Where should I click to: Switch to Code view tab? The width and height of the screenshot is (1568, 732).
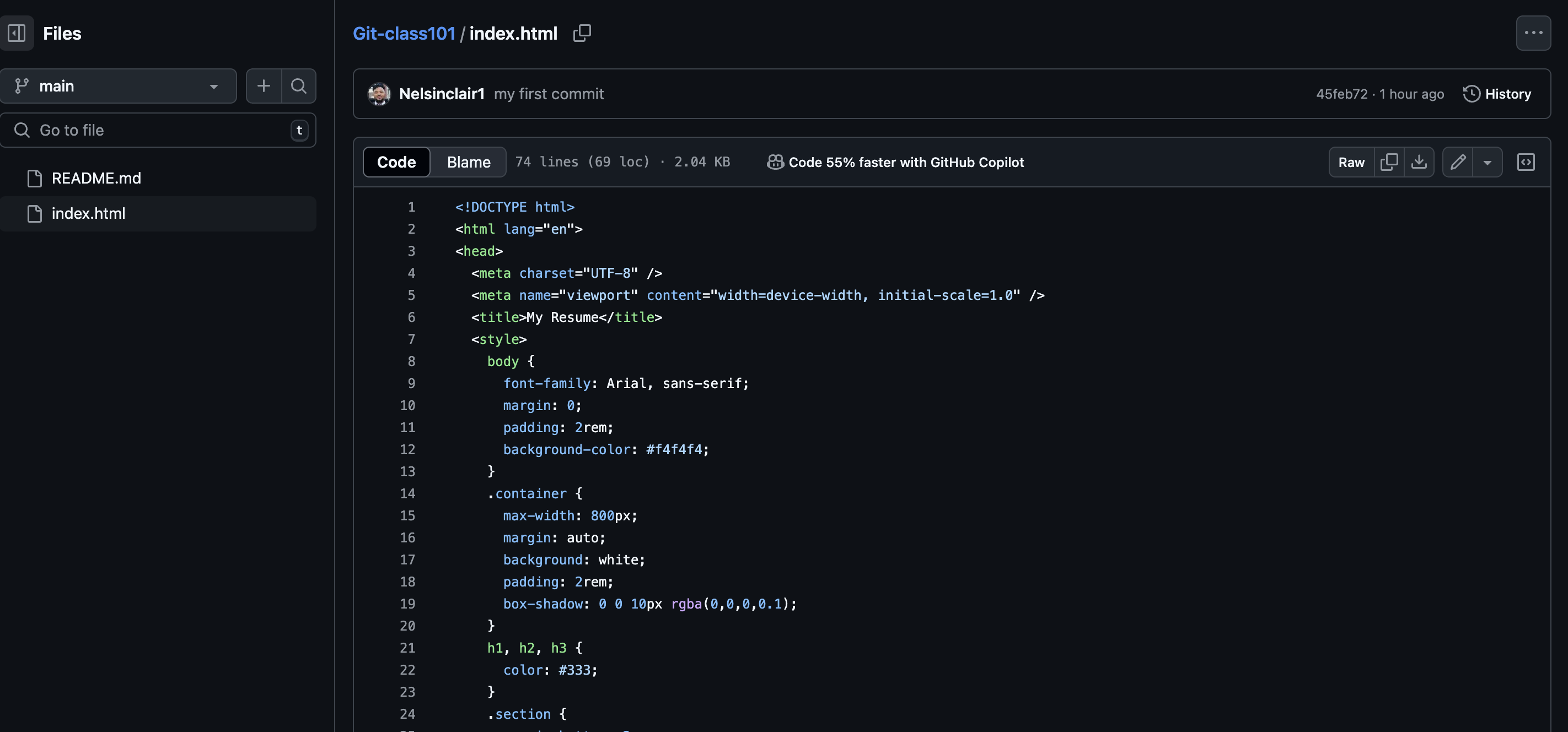[396, 162]
